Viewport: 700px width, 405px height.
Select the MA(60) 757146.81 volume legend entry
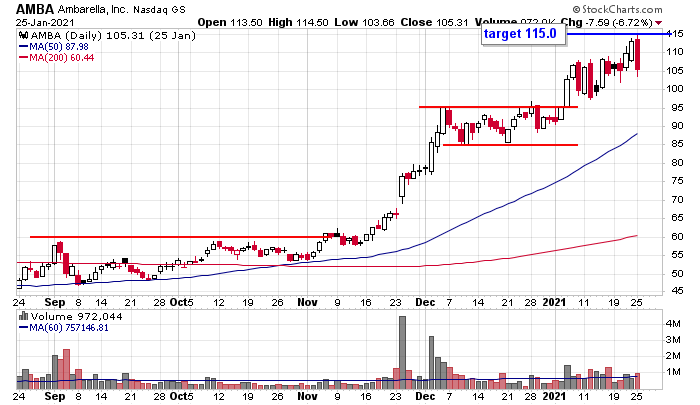[63, 328]
